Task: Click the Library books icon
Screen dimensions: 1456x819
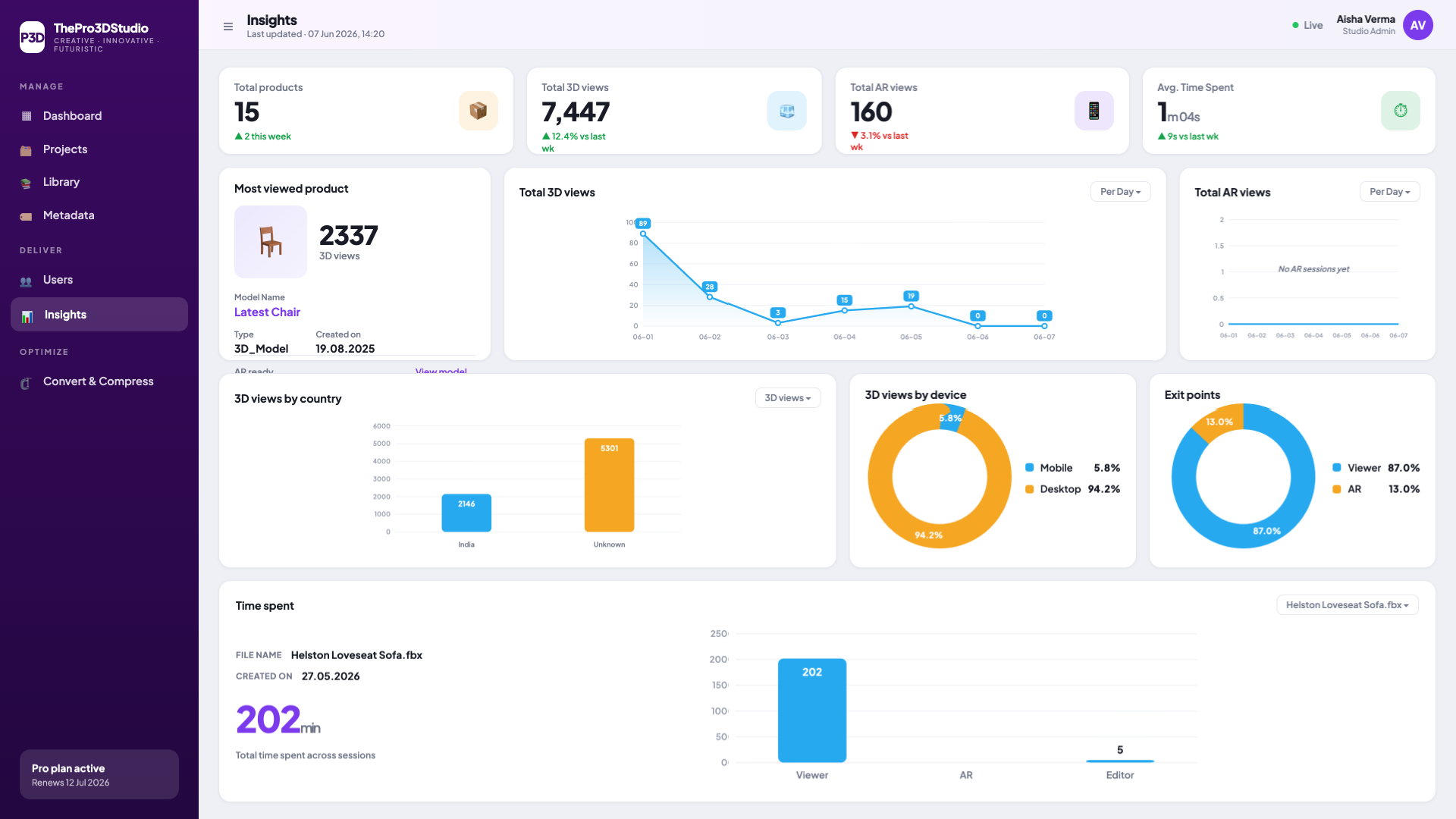Action: [26, 183]
